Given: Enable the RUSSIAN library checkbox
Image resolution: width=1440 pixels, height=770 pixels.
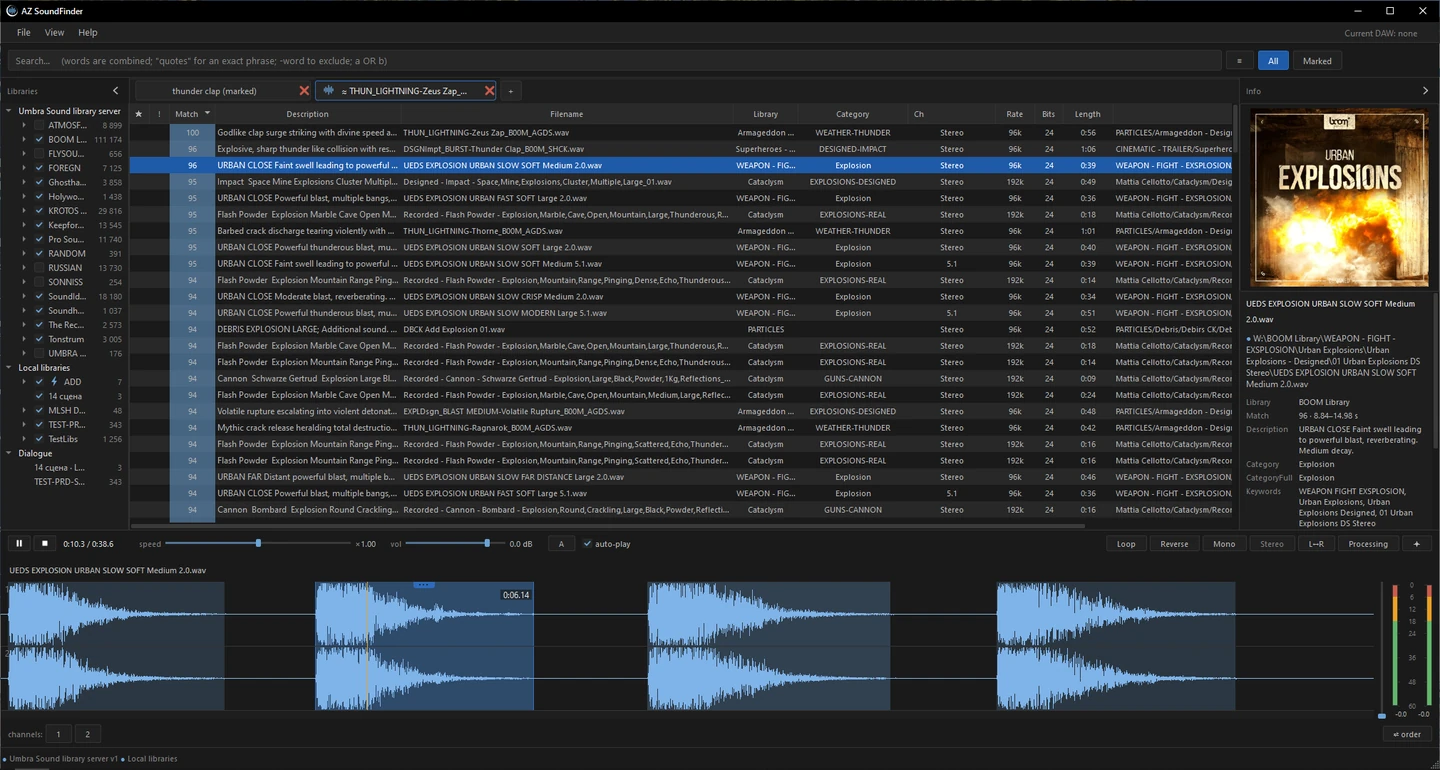Looking at the screenshot, I should point(40,268).
